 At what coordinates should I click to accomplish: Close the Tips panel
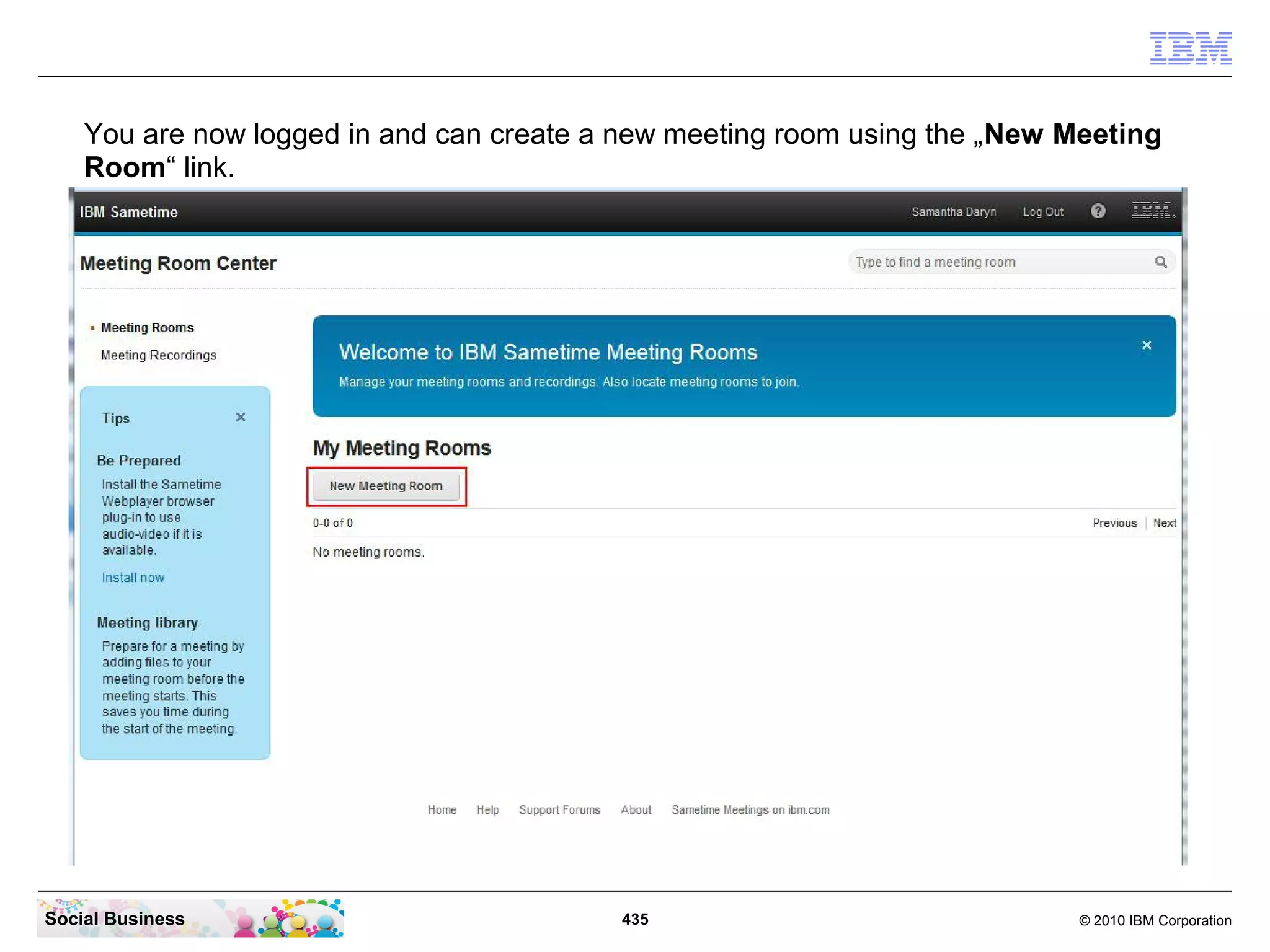point(241,417)
